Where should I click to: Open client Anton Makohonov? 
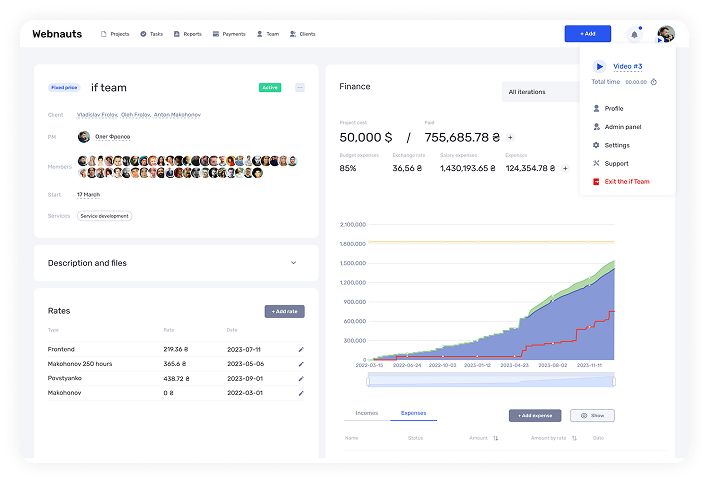click(x=177, y=115)
